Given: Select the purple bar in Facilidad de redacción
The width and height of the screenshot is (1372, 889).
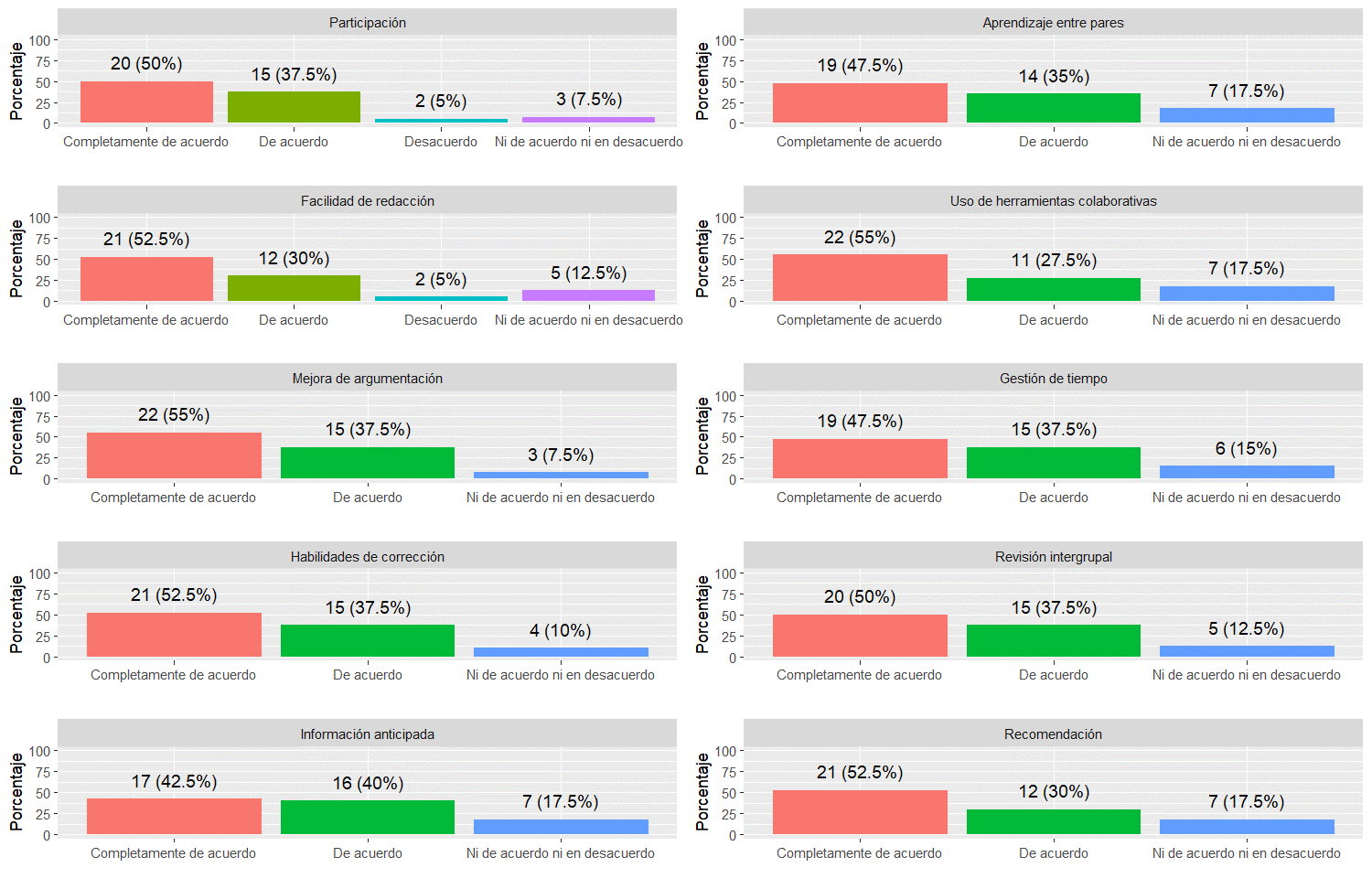Looking at the screenshot, I should (588, 295).
